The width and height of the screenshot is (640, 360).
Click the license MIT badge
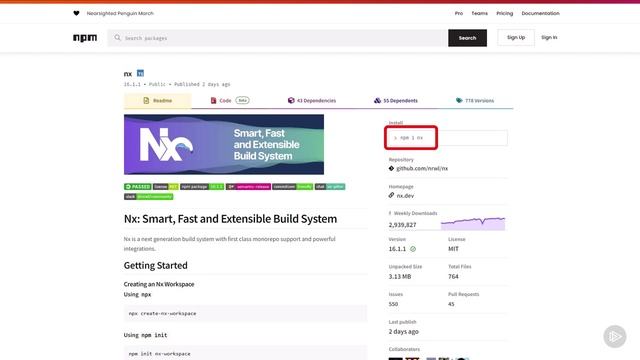166,187
